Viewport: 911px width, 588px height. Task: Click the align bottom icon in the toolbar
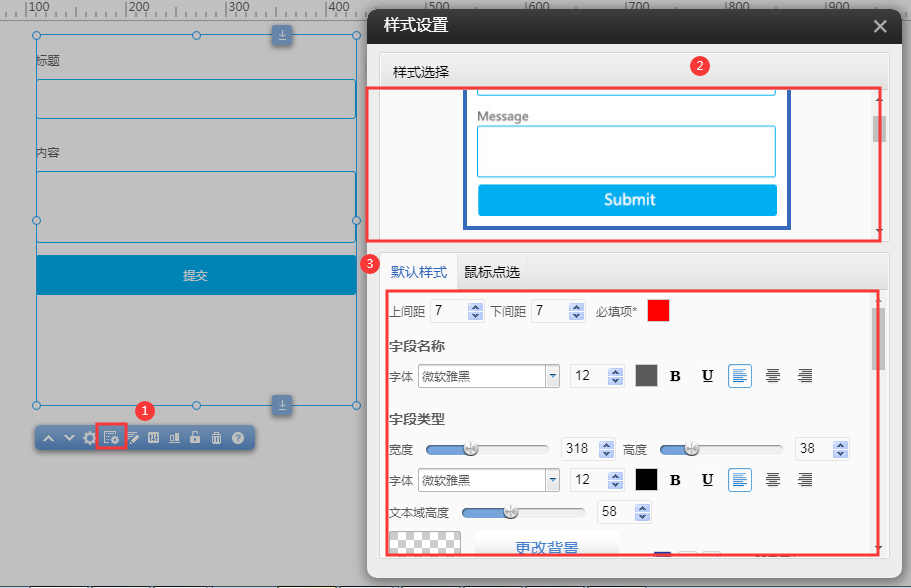(x=175, y=438)
